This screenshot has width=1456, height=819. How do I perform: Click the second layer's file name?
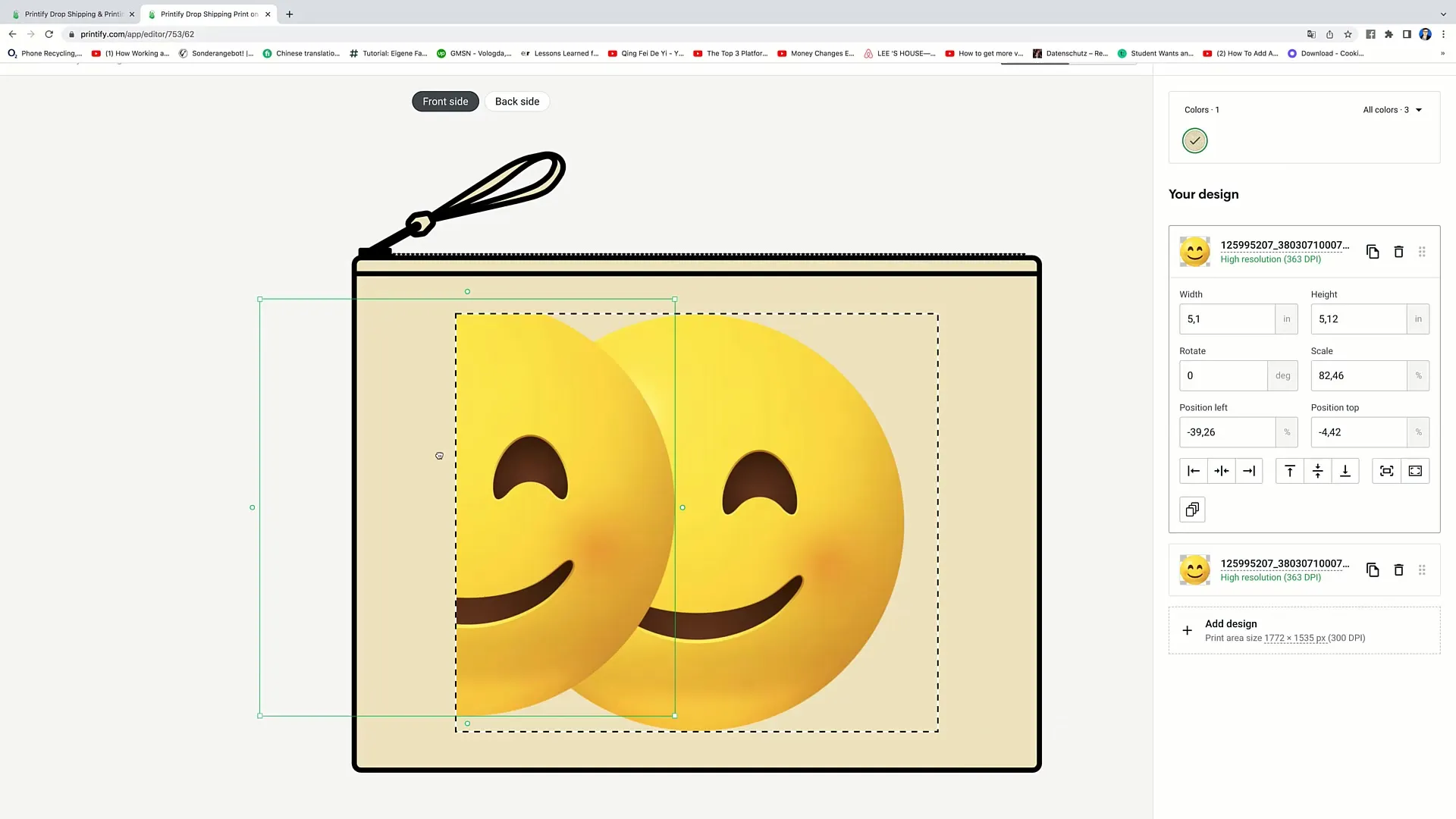click(x=1285, y=563)
